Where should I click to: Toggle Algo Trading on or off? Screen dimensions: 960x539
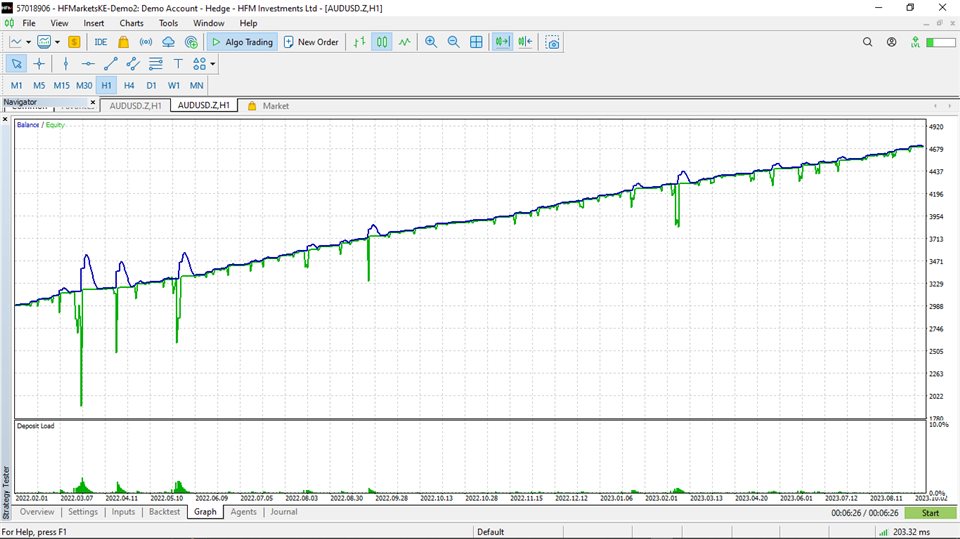coord(242,42)
